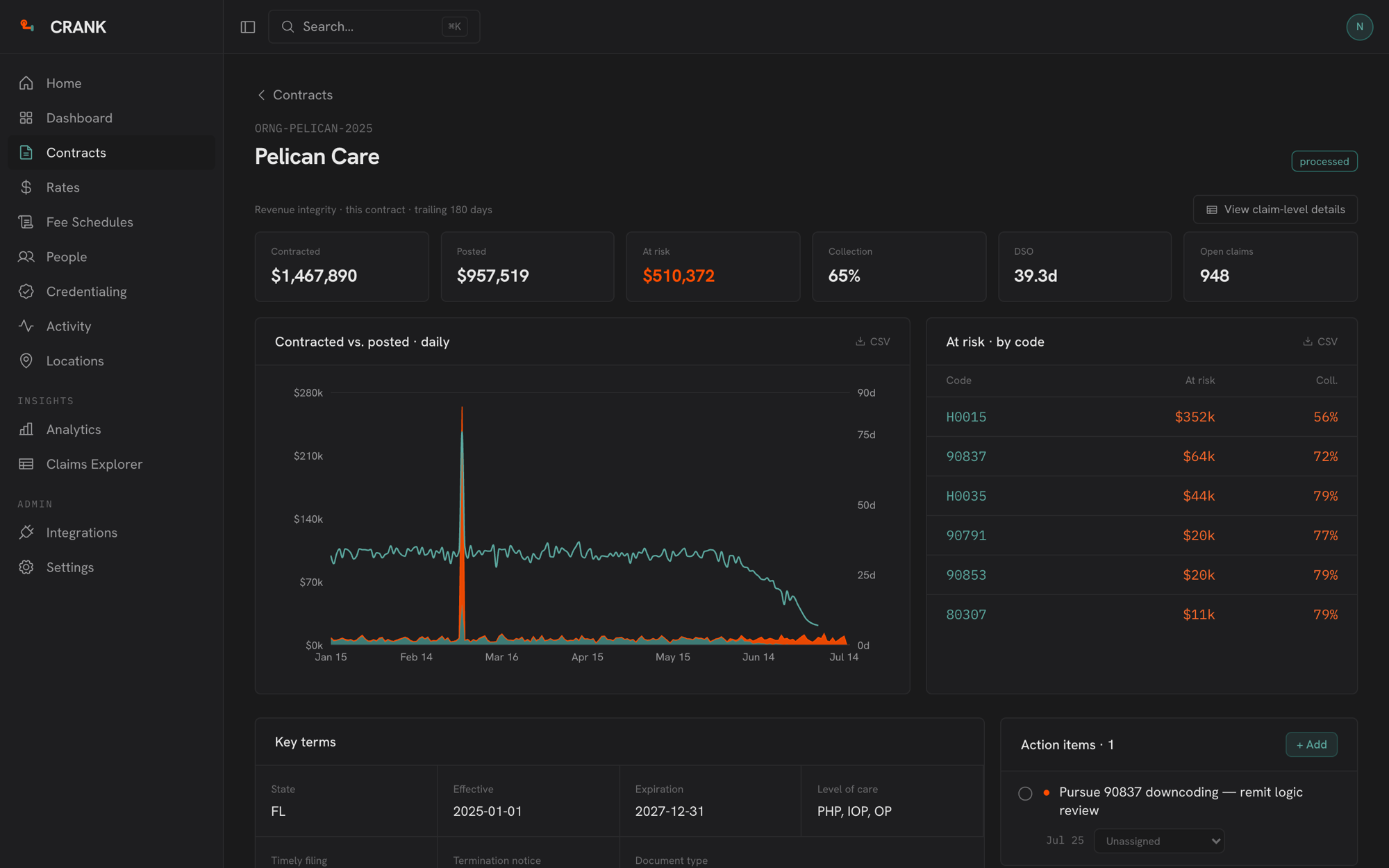Click the search magnifier icon
Viewport: 1389px width, 868px height.
point(288,26)
